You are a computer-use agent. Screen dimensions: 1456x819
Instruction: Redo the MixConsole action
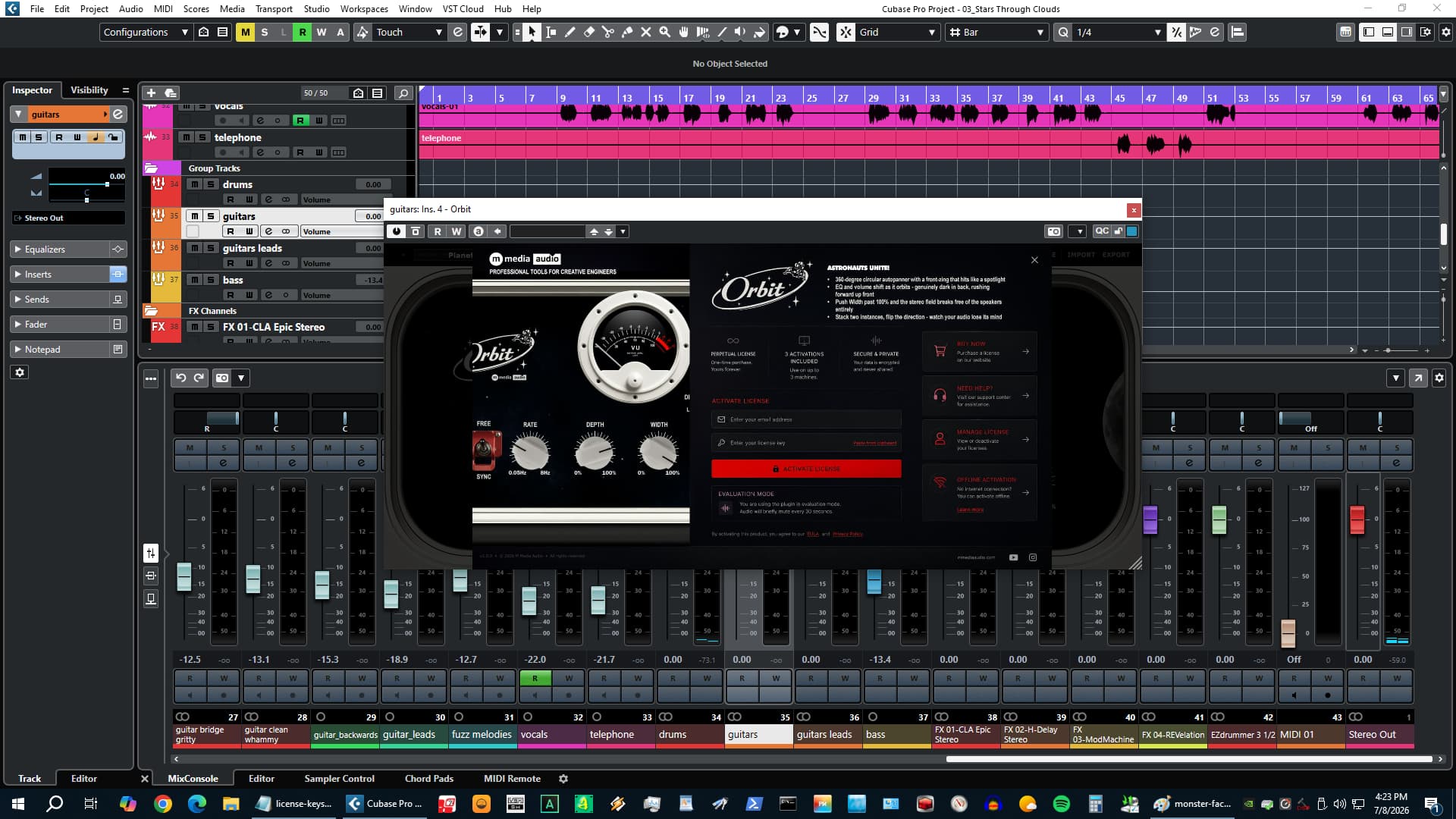click(199, 378)
